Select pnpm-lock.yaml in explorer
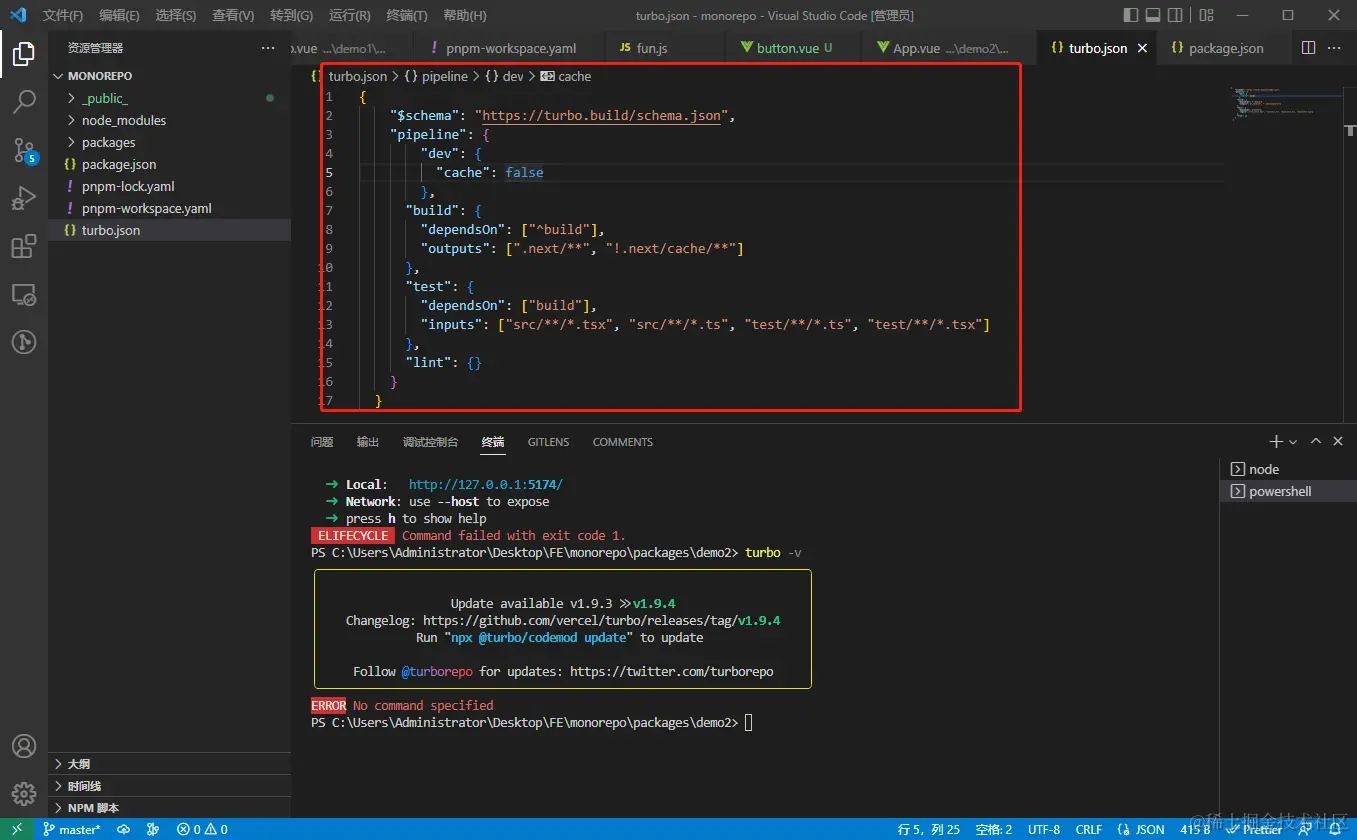This screenshot has width=1357, height=840. (x=170, y=186)
